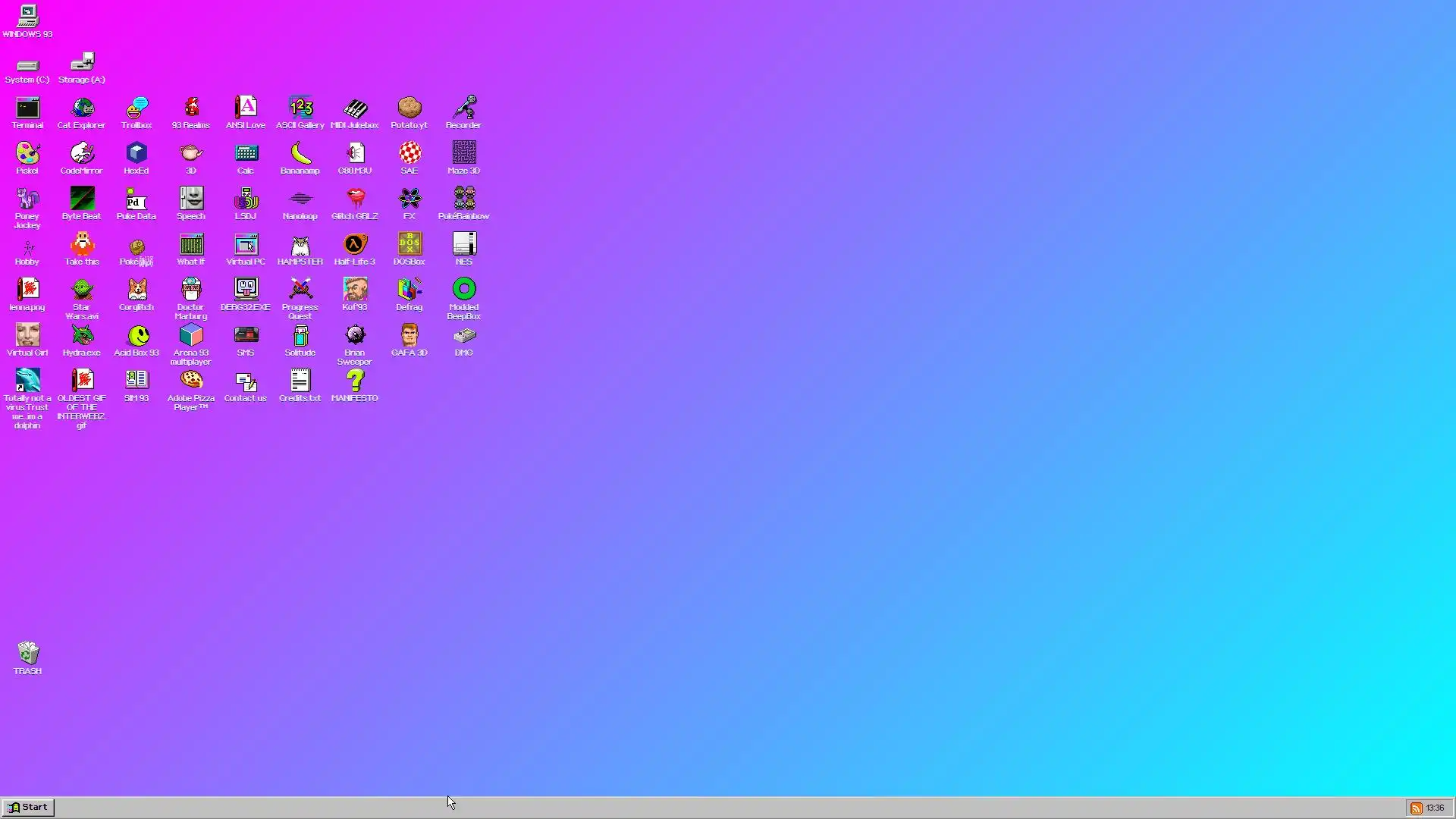The image size is (1456, 819).
Task: Launch Cat Explorer browser icon
Action: coord(82,108)
